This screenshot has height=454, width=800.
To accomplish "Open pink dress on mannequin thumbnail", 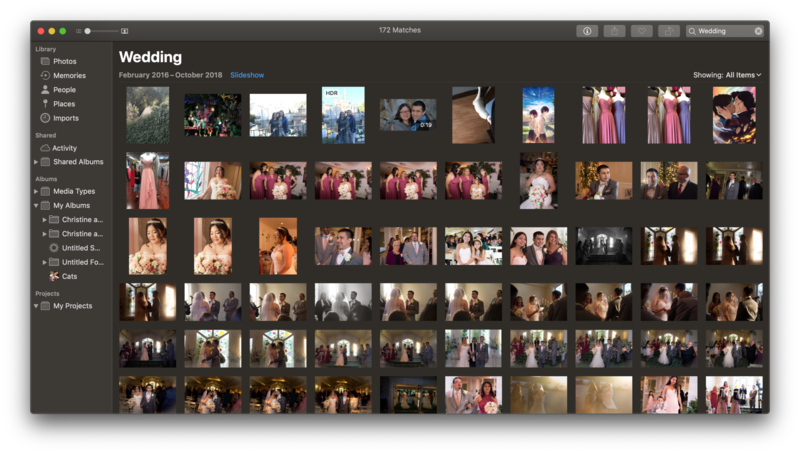I will [x=147, y=181].
